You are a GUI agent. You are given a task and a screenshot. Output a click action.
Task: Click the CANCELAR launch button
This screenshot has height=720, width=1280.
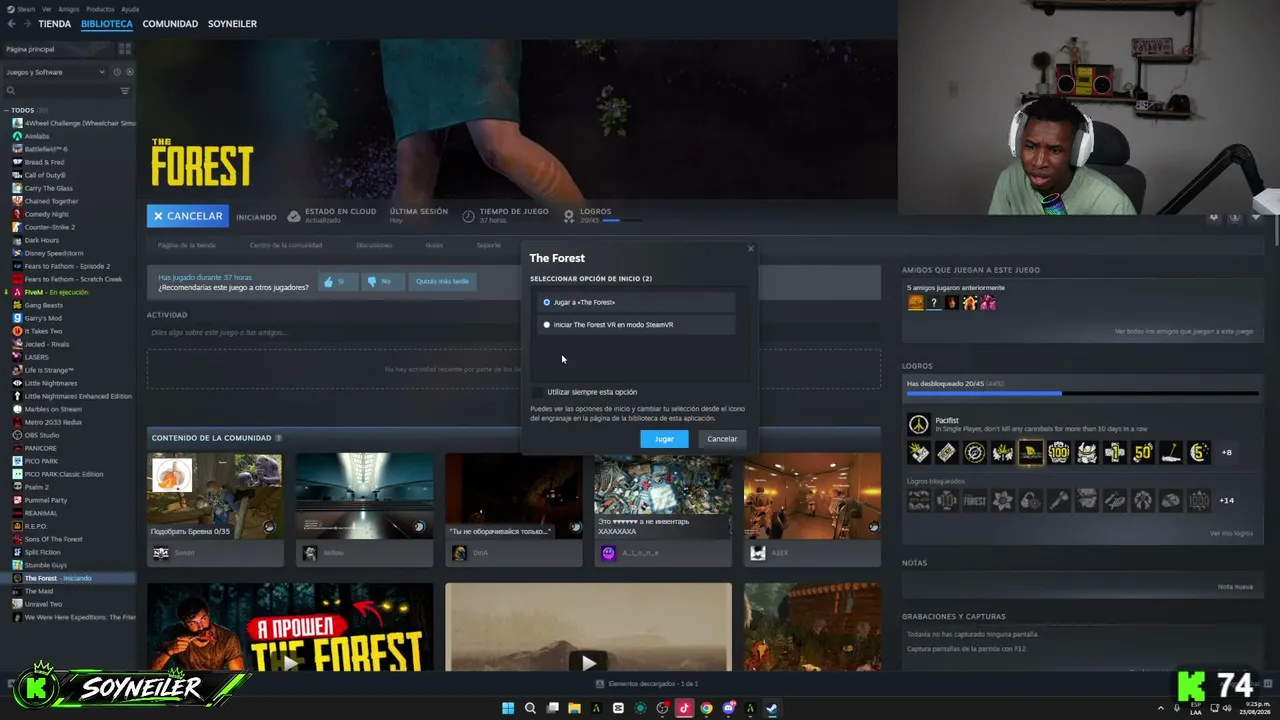tap(188, 216)
